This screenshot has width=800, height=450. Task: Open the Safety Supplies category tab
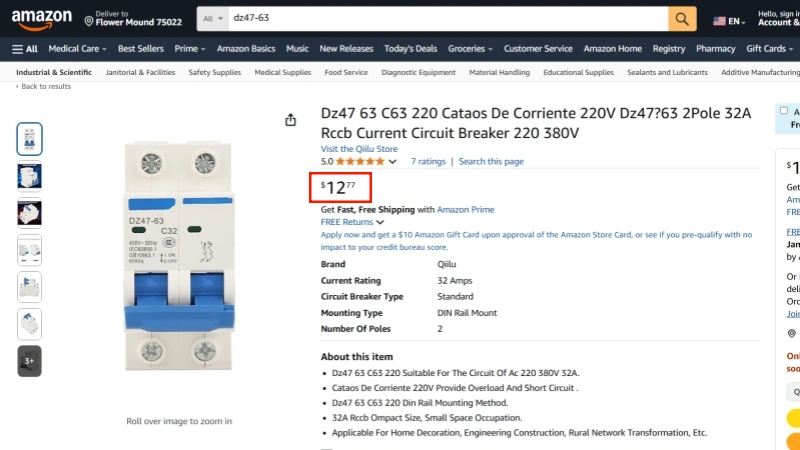214,72
